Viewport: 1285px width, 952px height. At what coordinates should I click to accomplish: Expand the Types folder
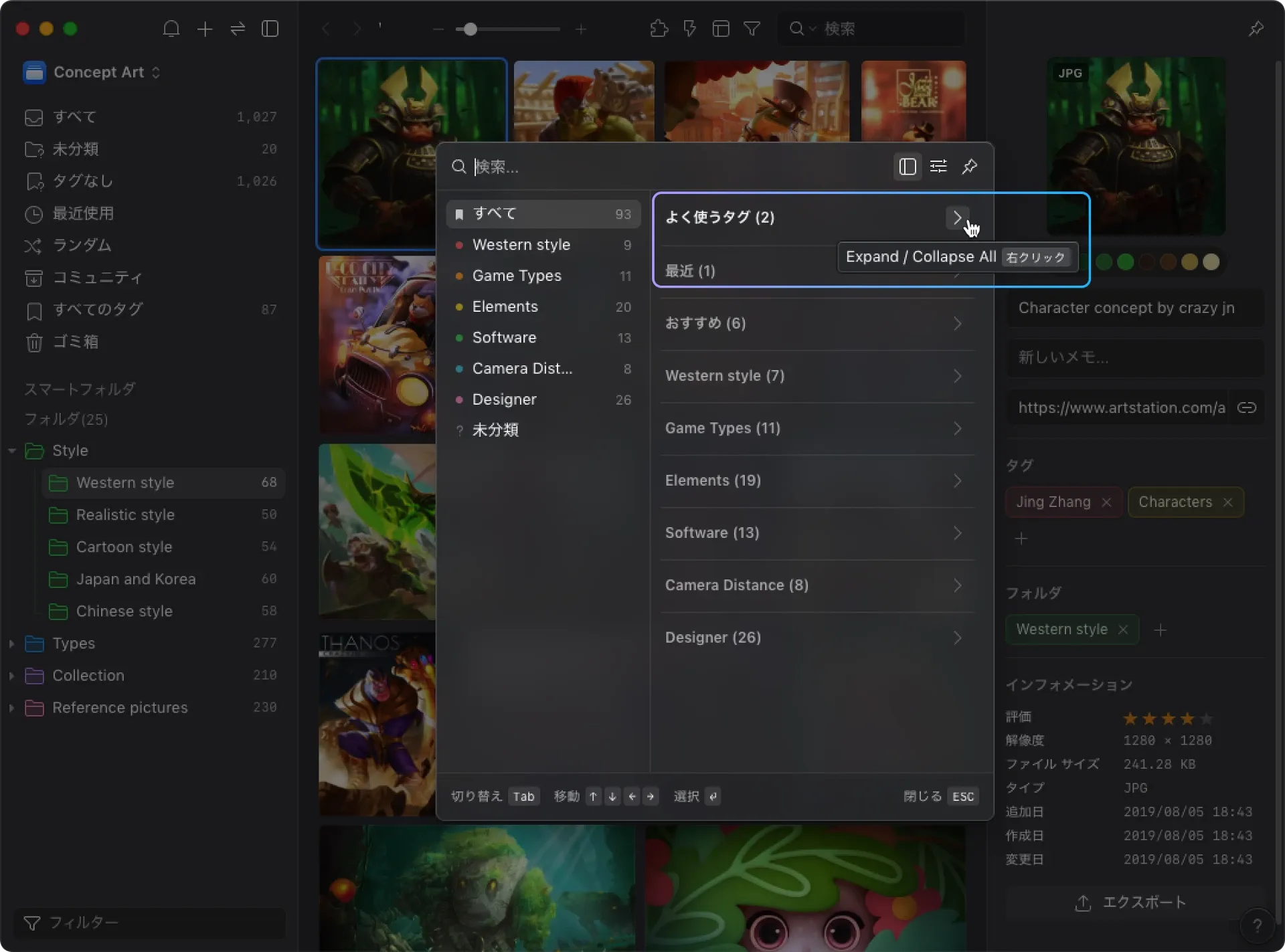pyautogui.click(x=11, y=644)
